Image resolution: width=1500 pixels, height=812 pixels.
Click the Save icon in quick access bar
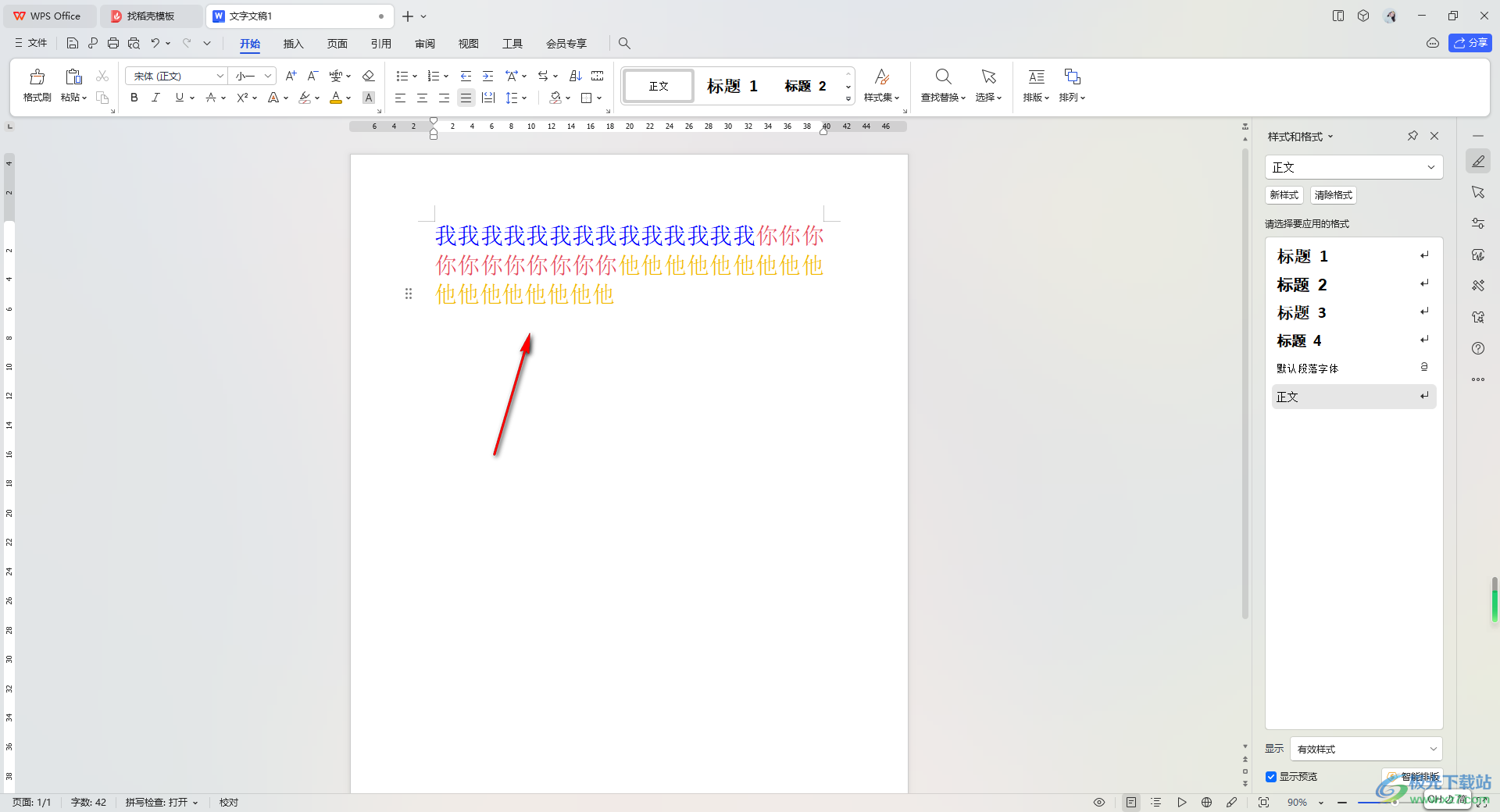[x=73, y=43]
